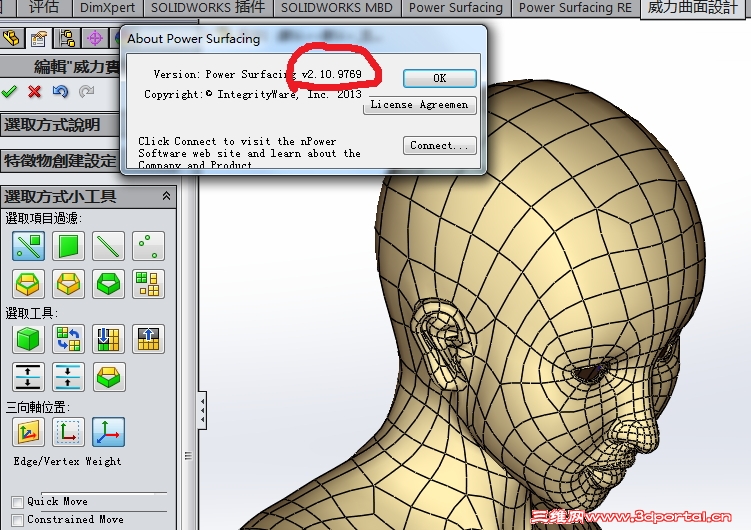Open the DimXpertManager crosshair tab icon
The image size is (751, 530).
pos(94,38)
